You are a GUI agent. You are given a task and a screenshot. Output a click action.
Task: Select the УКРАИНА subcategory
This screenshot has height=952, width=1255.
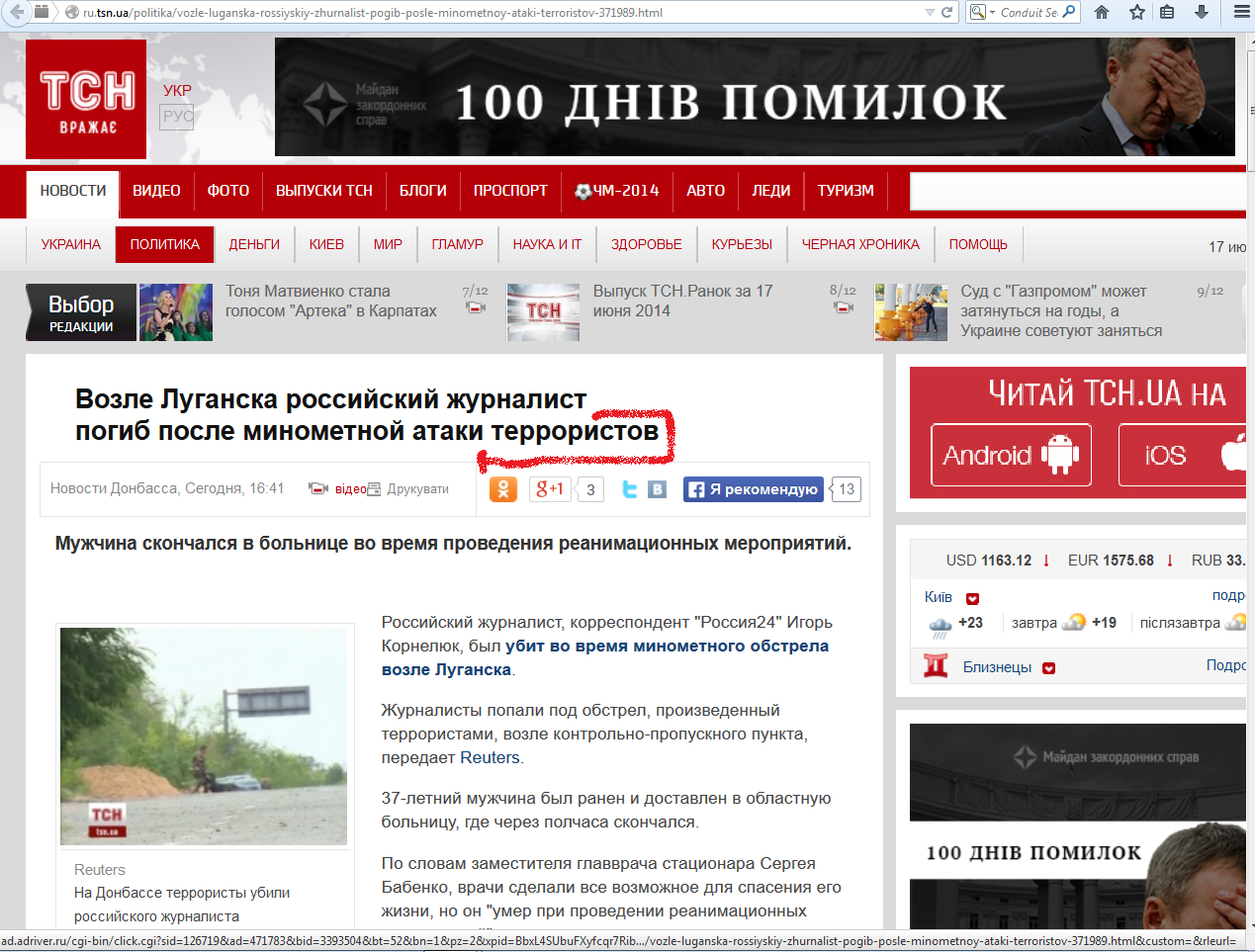tap(71, 244)
